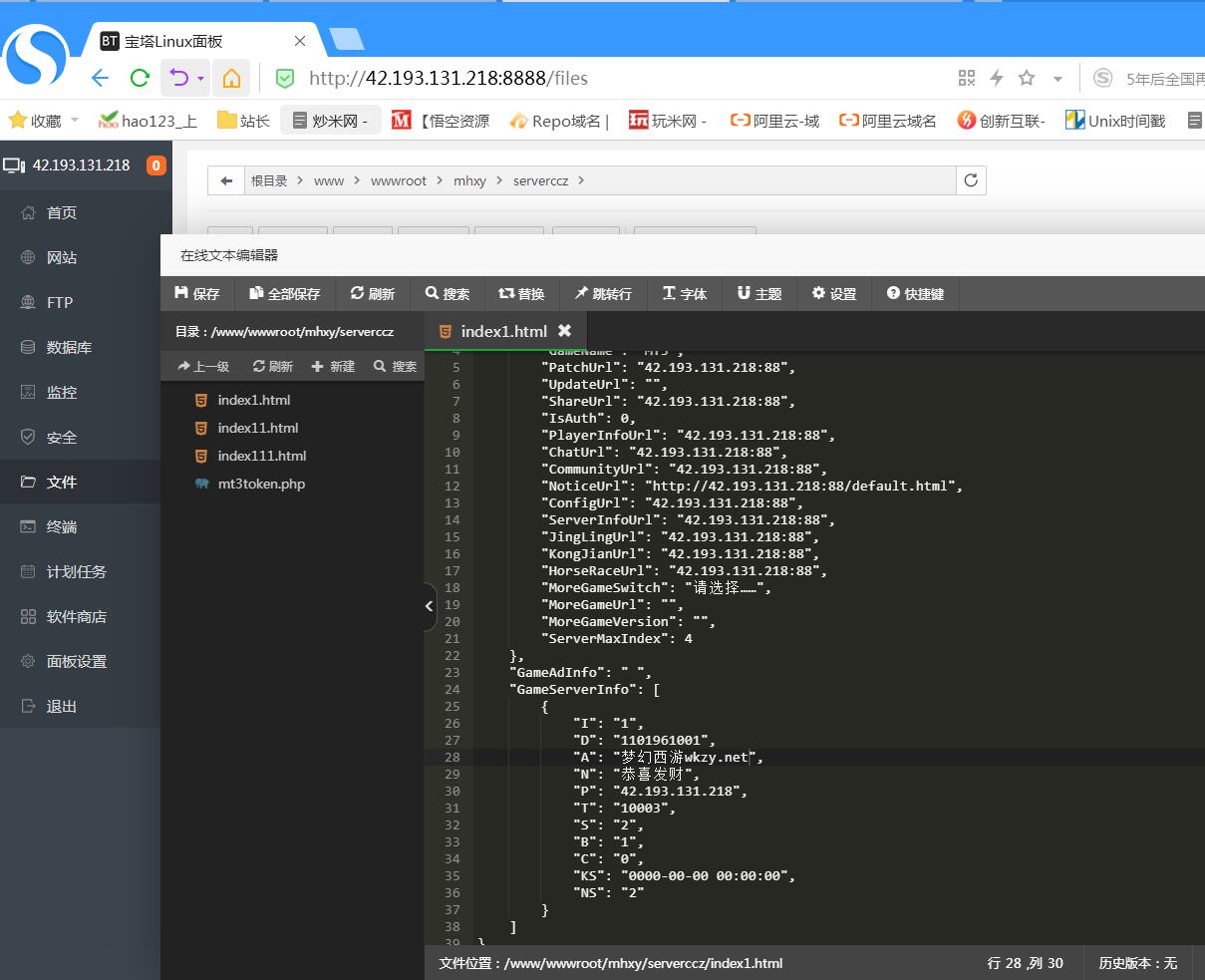1205x980 pixels.
Task: Open index11.html in the file tree
Action: [257, 428]
